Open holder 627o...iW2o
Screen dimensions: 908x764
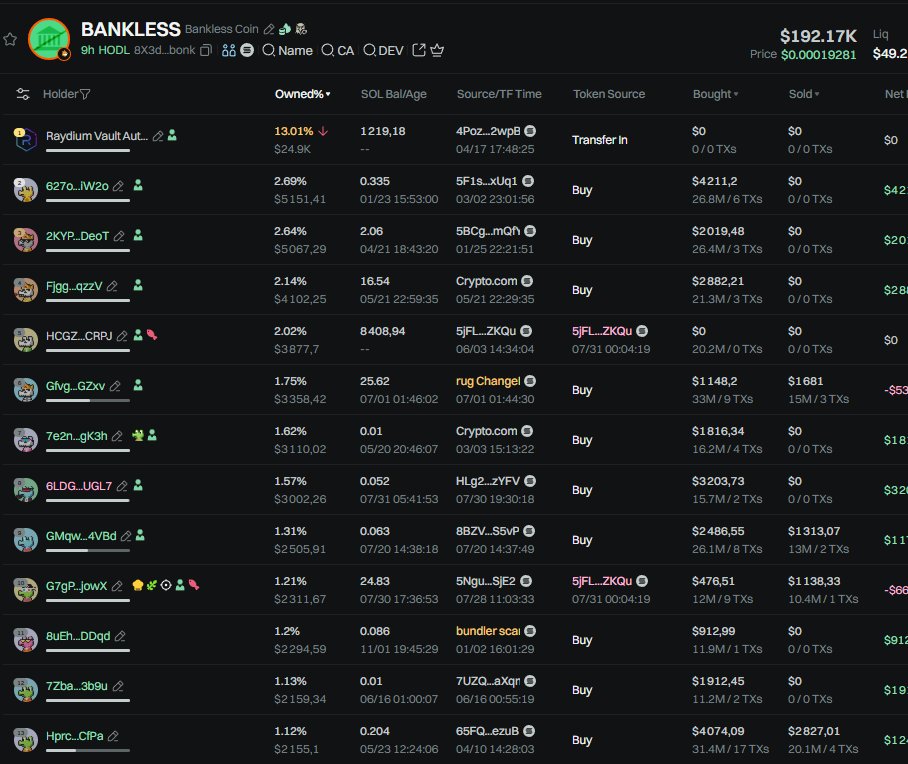(x=77, y=186)
